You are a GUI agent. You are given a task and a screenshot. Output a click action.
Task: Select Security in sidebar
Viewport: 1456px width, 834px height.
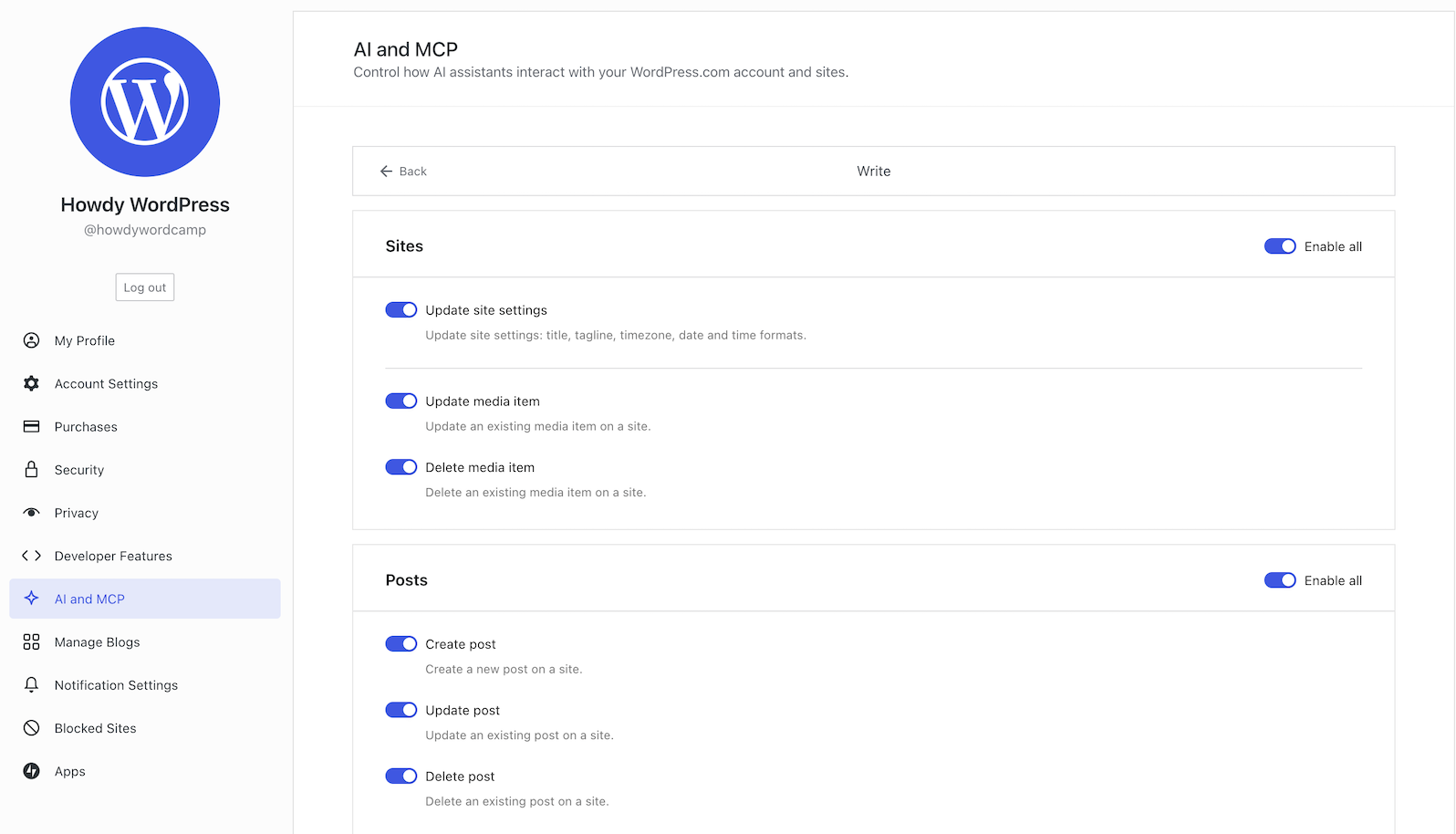(x=145, y=469)
